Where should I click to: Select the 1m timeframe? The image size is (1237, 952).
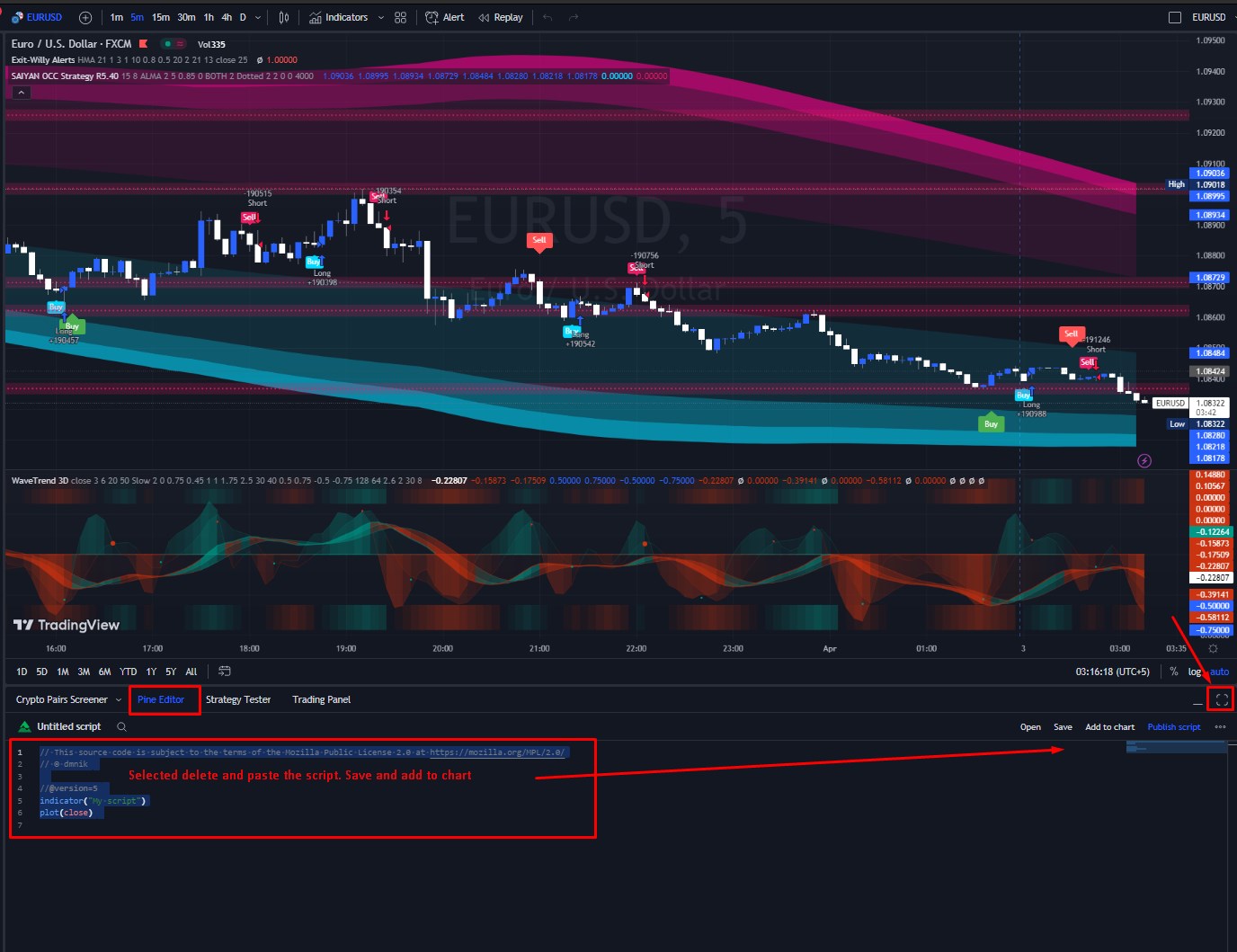(x=117, y=17)
